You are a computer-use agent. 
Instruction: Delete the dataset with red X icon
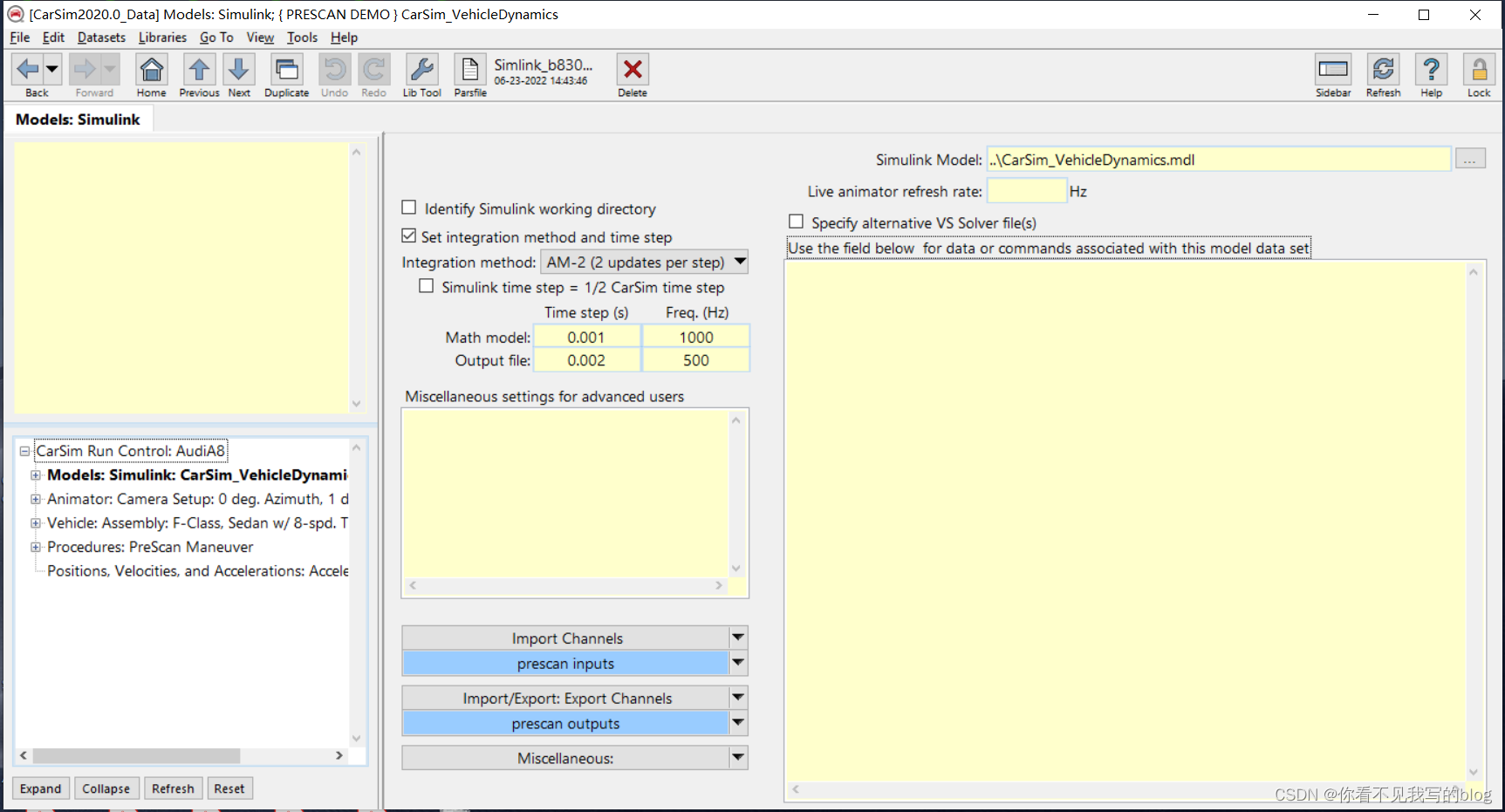[x=633, y=69]
